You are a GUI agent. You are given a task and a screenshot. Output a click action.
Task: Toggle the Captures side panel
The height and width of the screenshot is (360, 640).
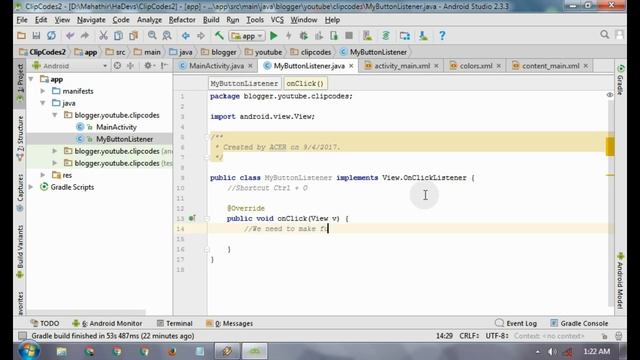click(x=20, y=193)
